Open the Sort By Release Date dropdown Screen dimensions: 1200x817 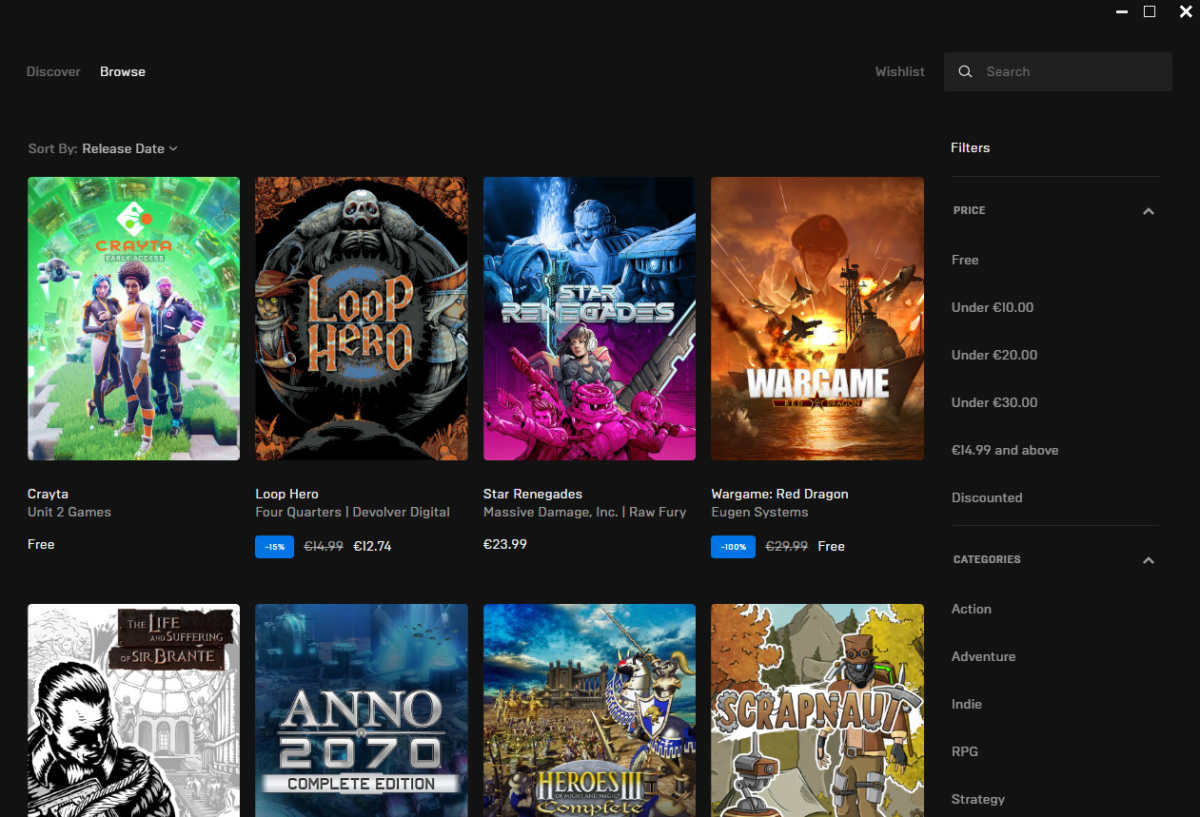[129, 149]
